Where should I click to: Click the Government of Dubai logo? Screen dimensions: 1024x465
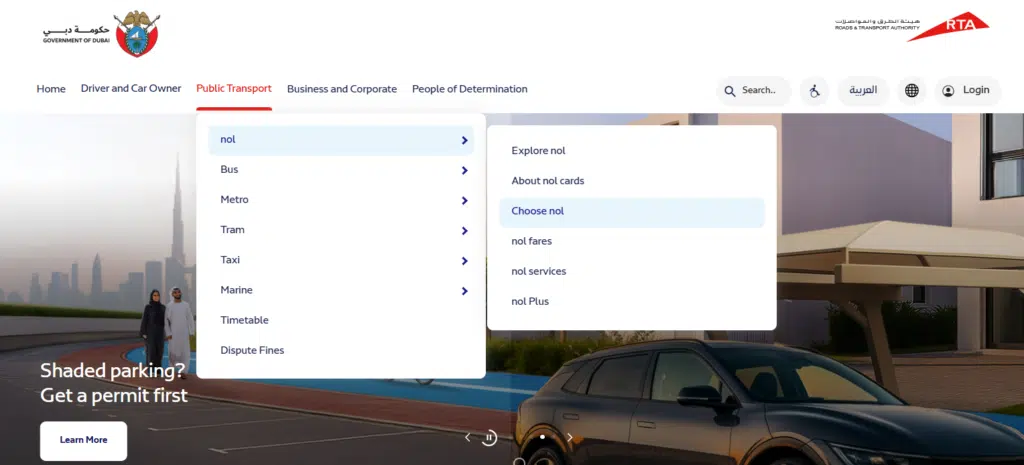[x=100, y=33]
